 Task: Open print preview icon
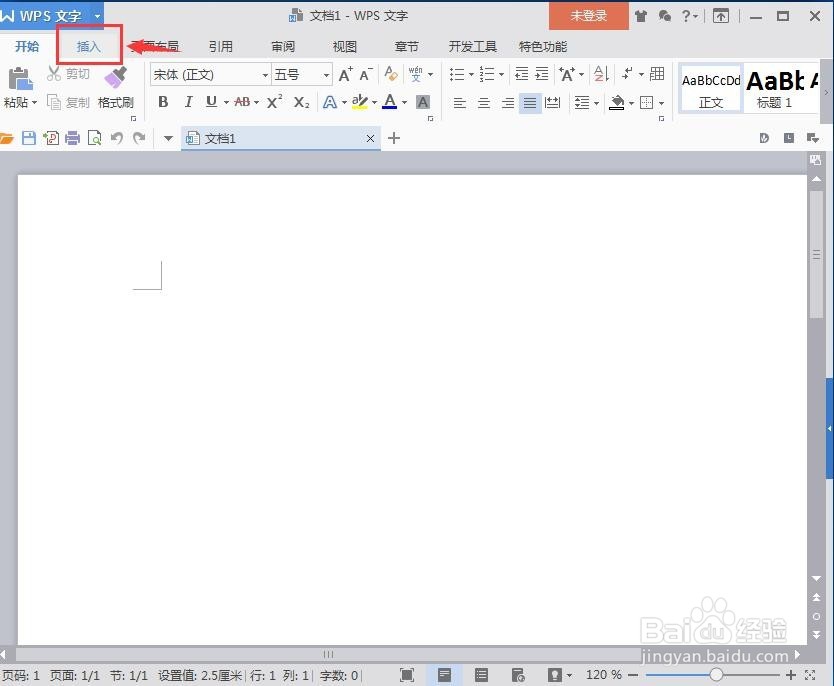[95, 139]
